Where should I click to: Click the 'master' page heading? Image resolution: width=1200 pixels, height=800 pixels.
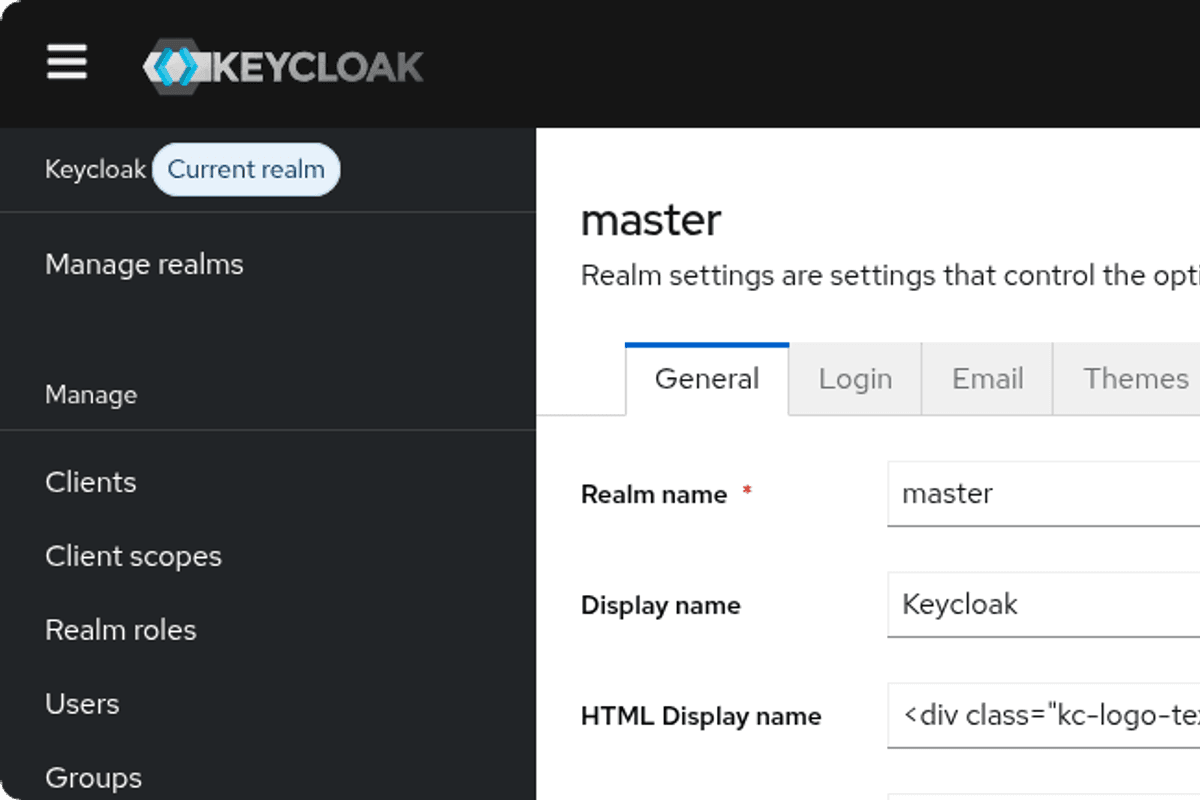pos(651,220)
